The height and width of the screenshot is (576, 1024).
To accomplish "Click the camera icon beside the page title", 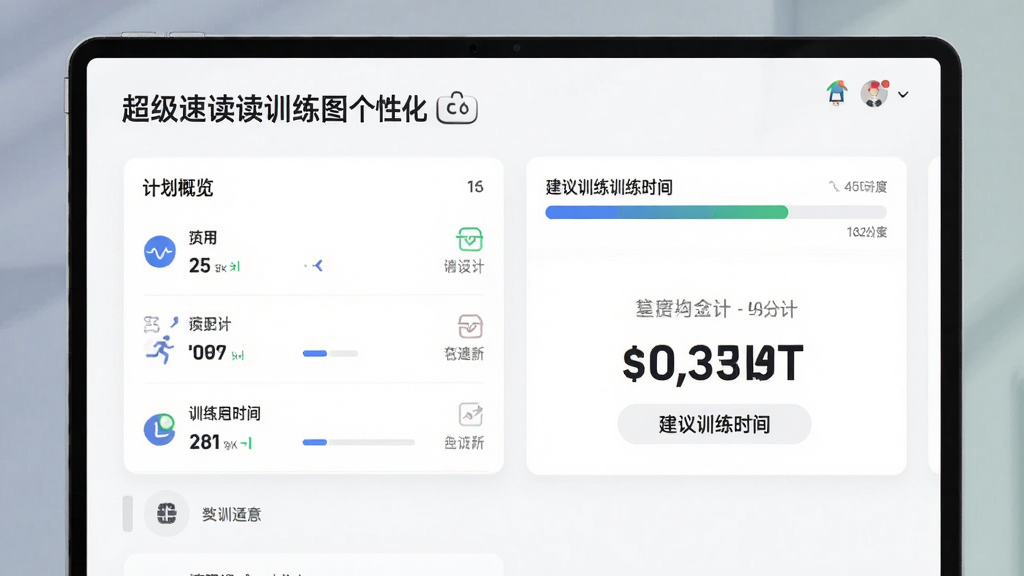I will (457, 108).
